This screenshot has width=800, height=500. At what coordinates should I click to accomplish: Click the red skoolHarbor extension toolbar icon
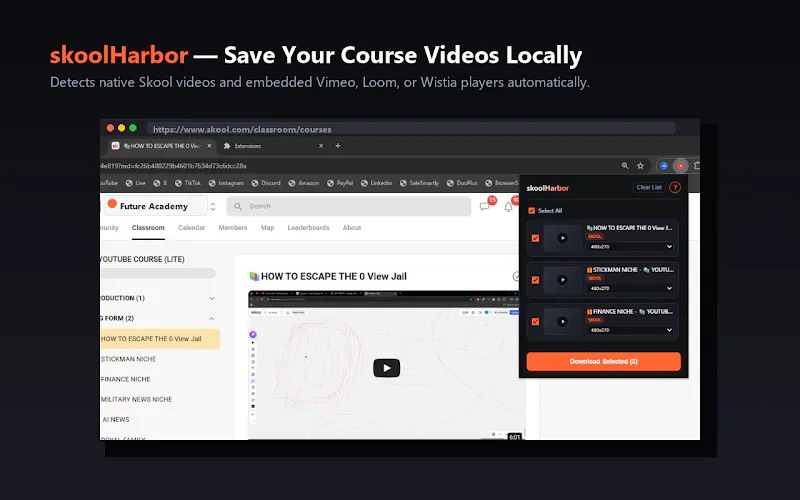click(680, 166)
